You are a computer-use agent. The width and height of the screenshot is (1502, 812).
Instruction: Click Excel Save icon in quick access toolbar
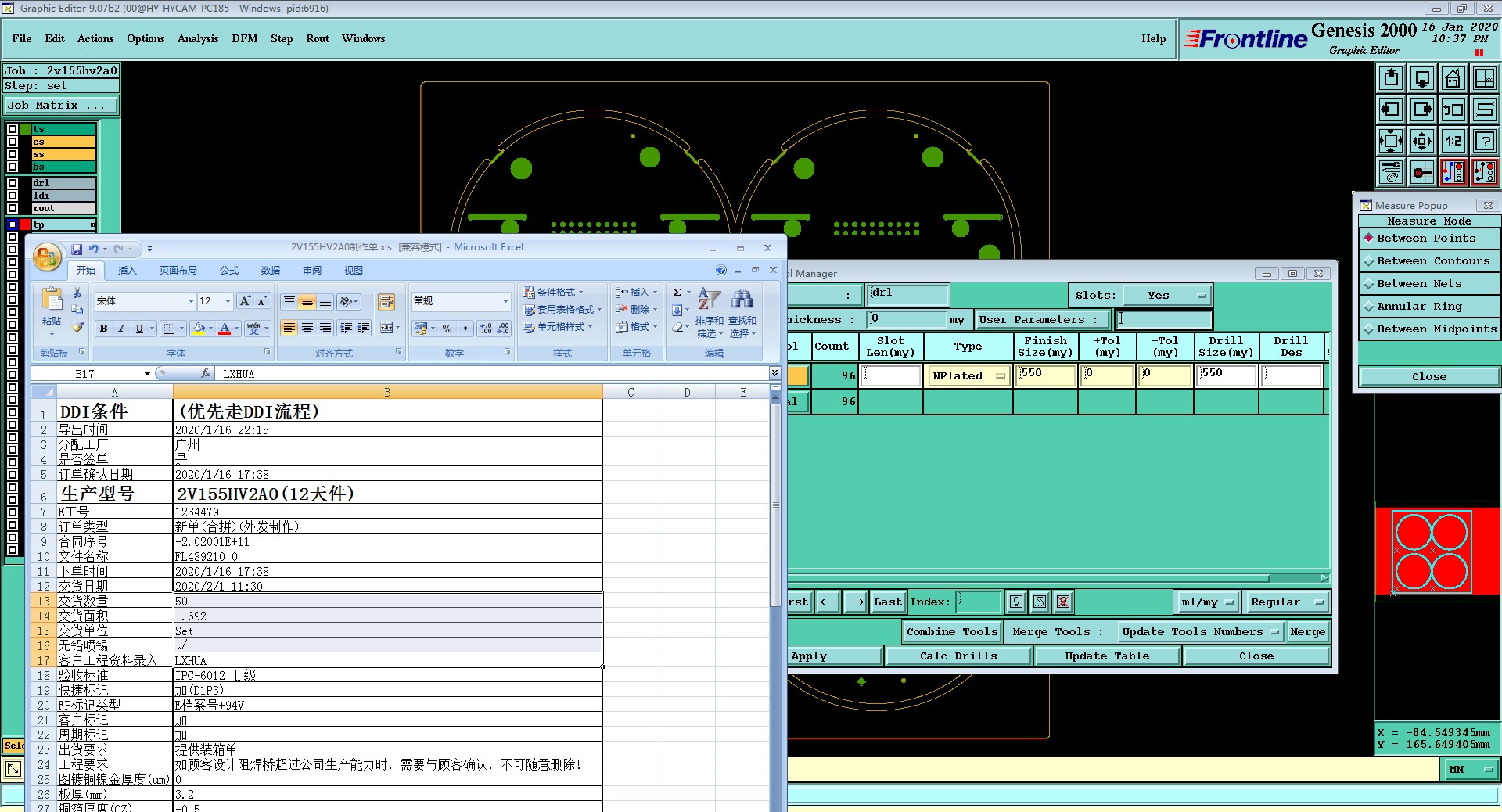click(77, 249)
